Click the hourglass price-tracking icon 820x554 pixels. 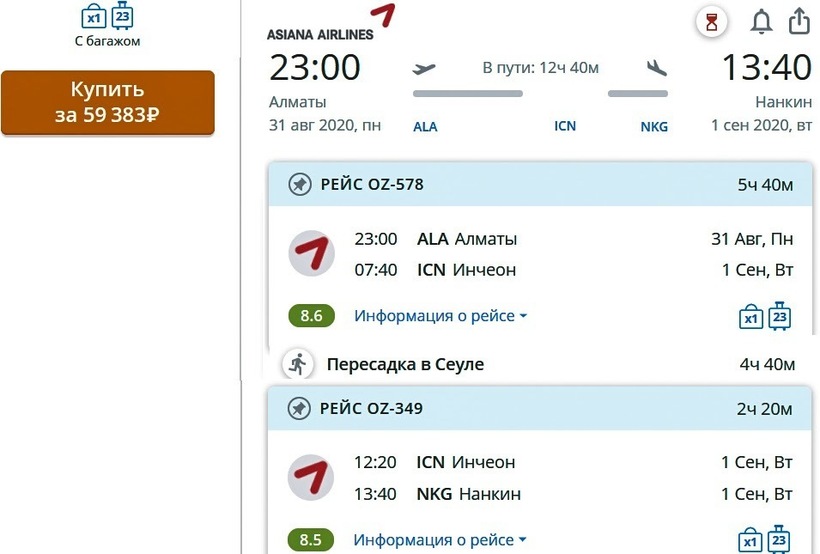711,22
